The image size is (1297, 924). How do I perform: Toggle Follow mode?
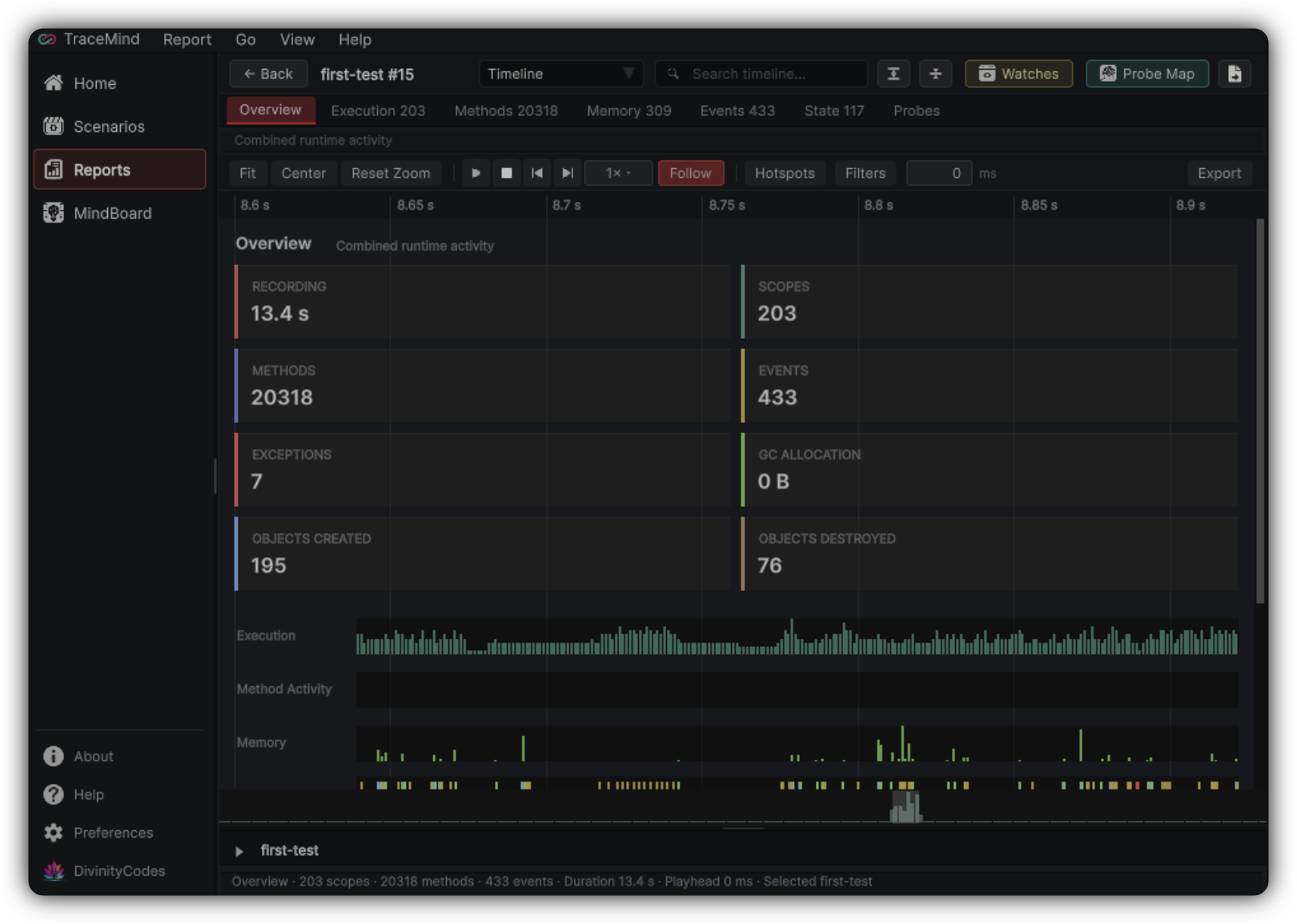[690, 173]
